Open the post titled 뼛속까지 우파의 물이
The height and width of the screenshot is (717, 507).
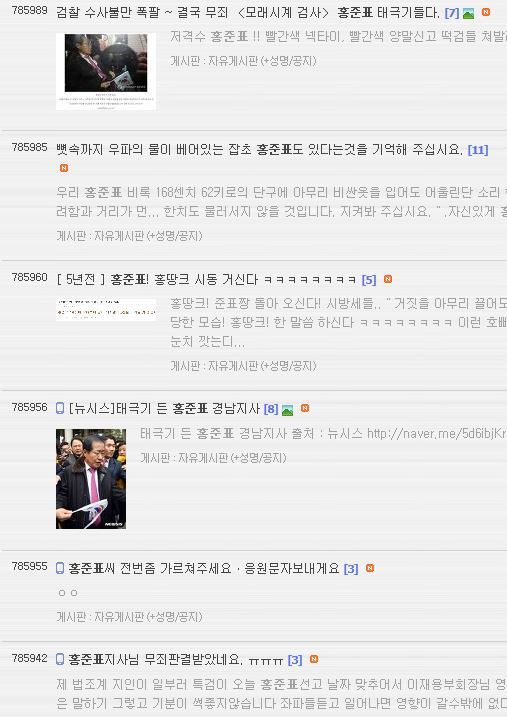(x=259, y=150)
